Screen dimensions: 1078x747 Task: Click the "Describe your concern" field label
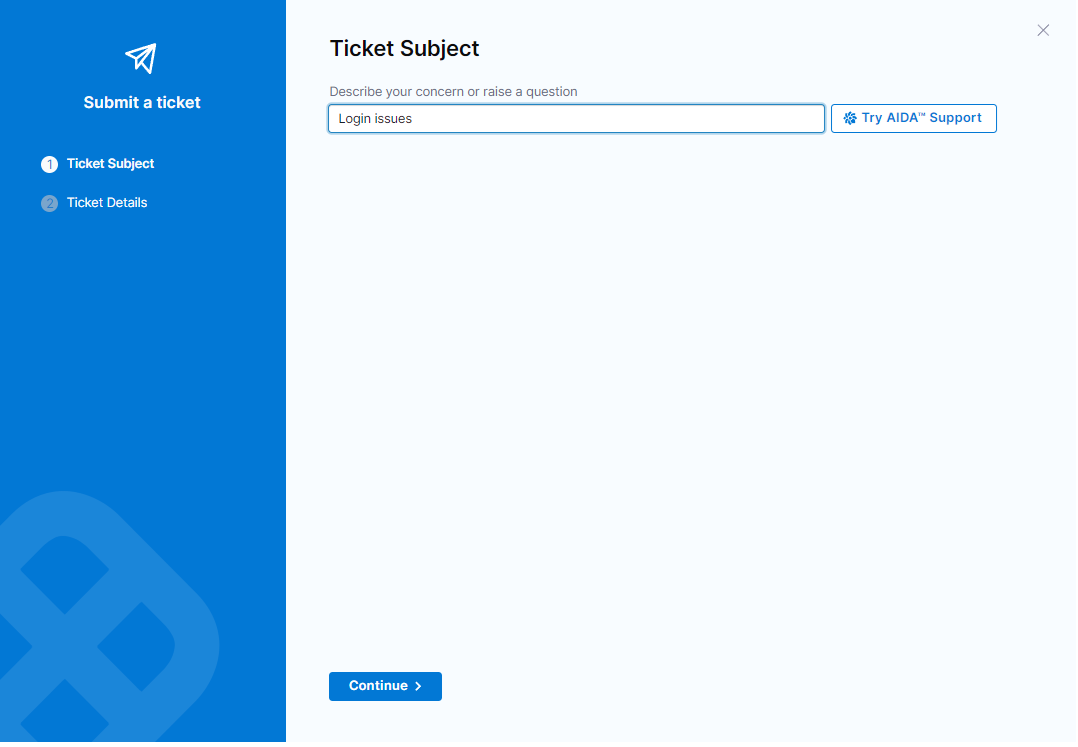coord(453,92)
